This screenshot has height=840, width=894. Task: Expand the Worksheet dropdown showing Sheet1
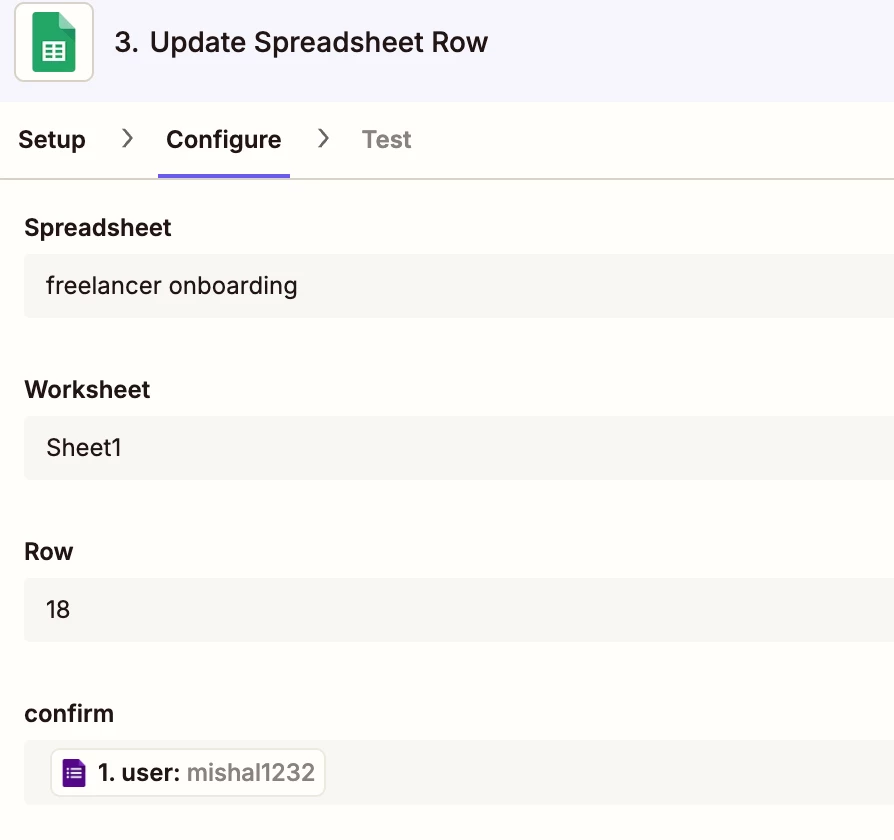(458, 448)
